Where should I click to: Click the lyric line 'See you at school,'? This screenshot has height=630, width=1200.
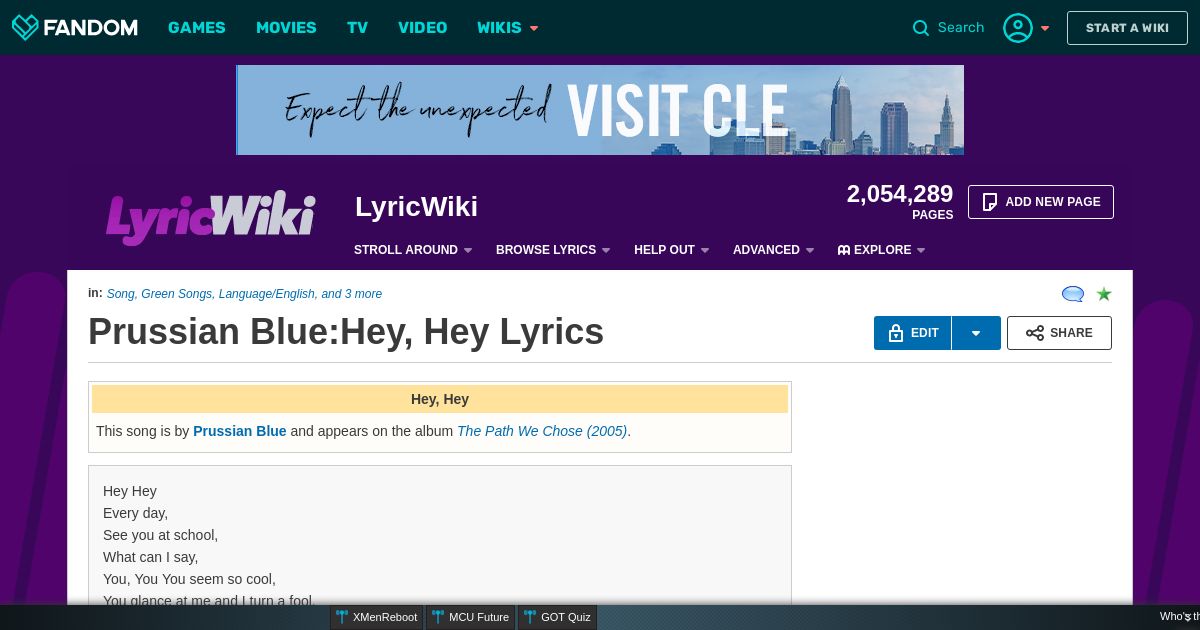[x=160, y=535]
